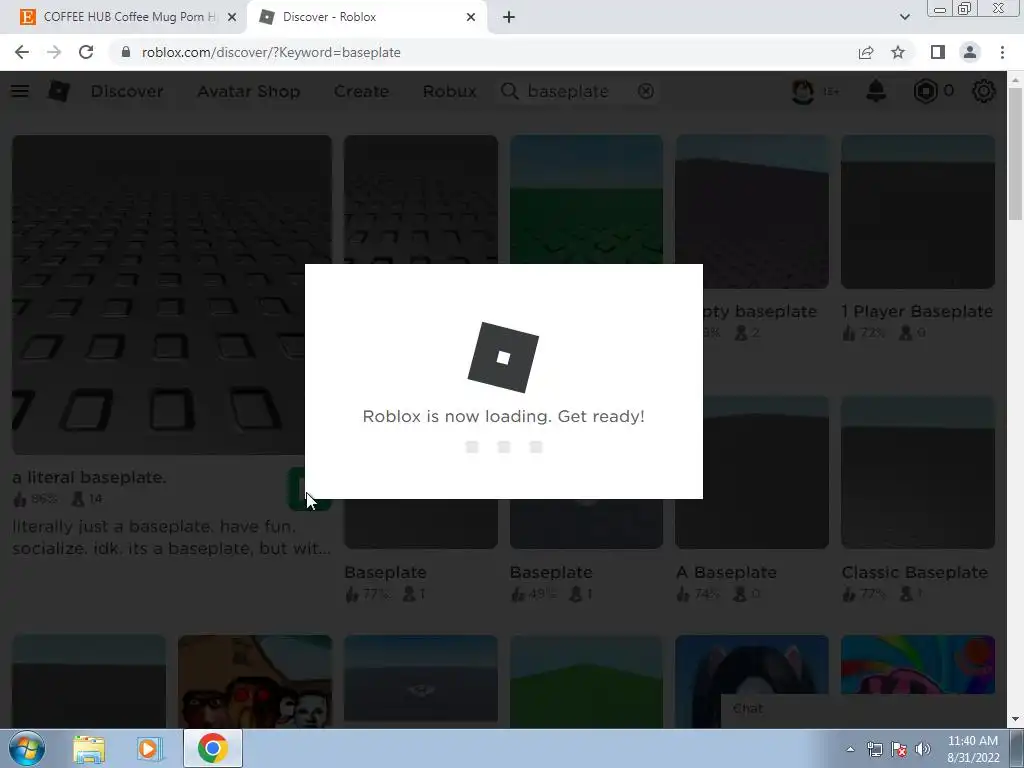1024x768 pixels.
Task: Click the 1 Player Baseplate thumbnail
Action: coord(918,212)
